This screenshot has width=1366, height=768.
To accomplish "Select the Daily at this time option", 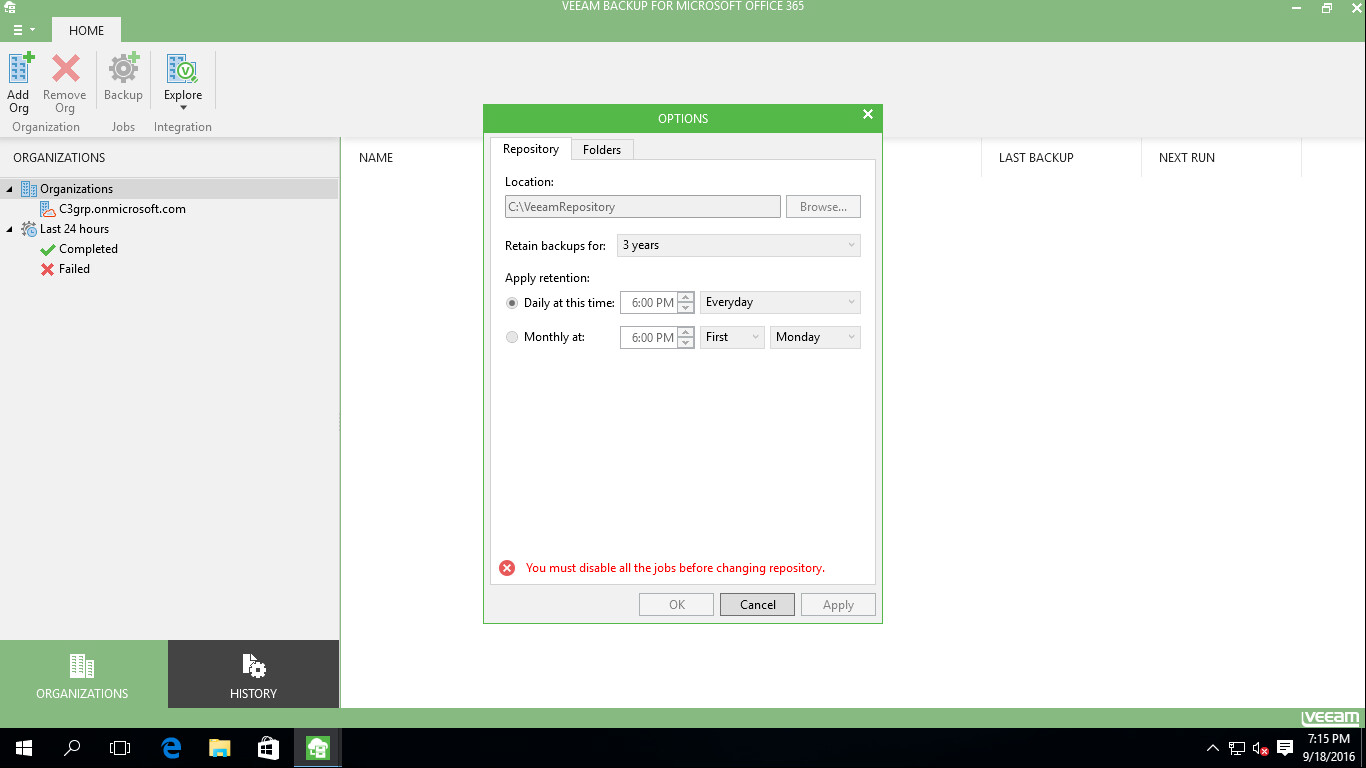I will point(513,303).
